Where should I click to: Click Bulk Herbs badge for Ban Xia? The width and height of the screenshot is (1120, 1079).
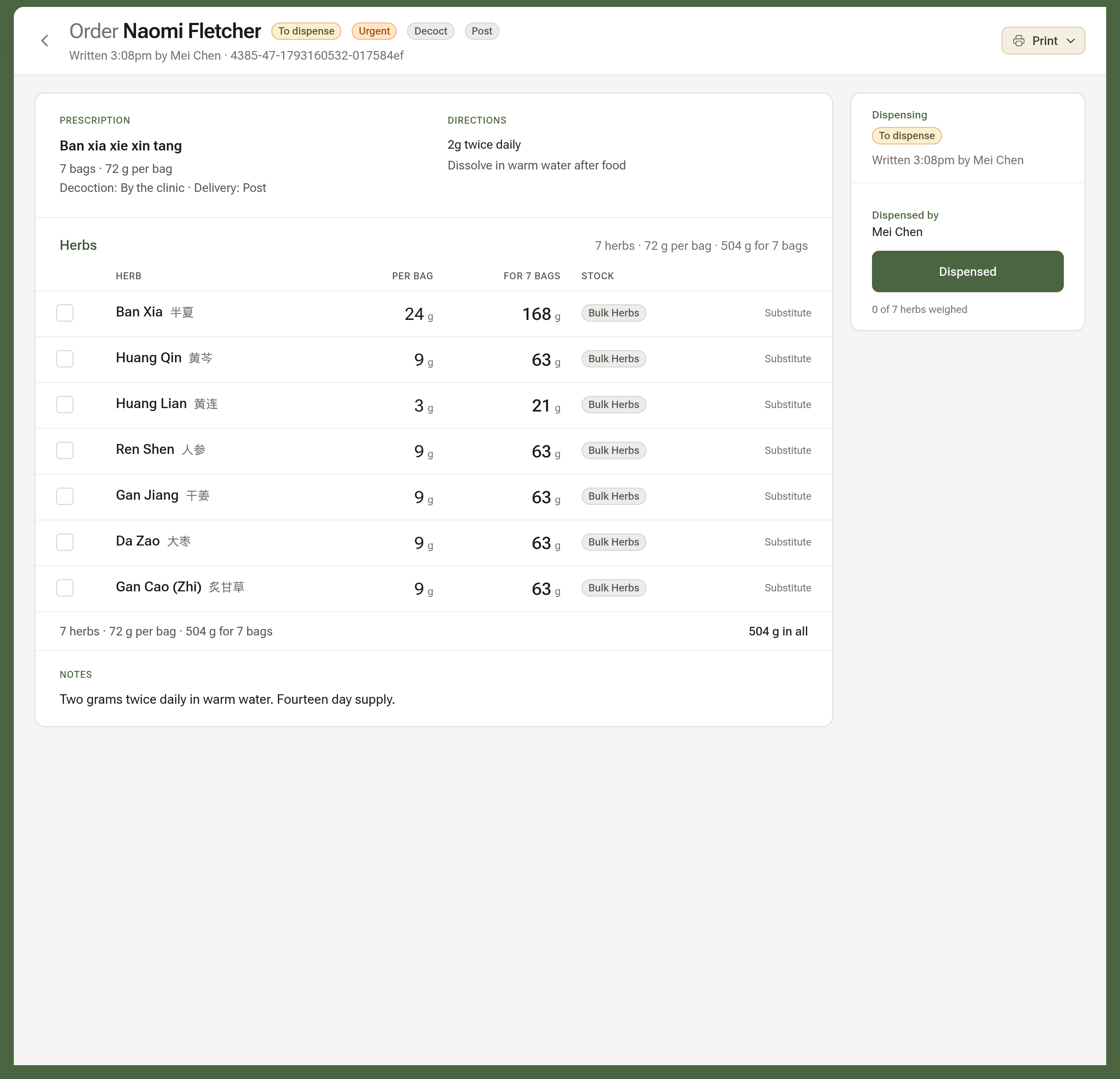(614, 313)
